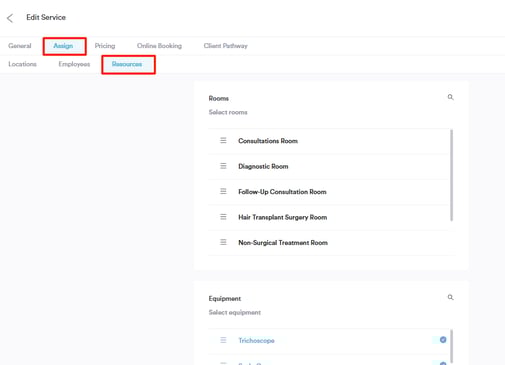Switch to the Client Pathway tab

[x=226, y=46]
